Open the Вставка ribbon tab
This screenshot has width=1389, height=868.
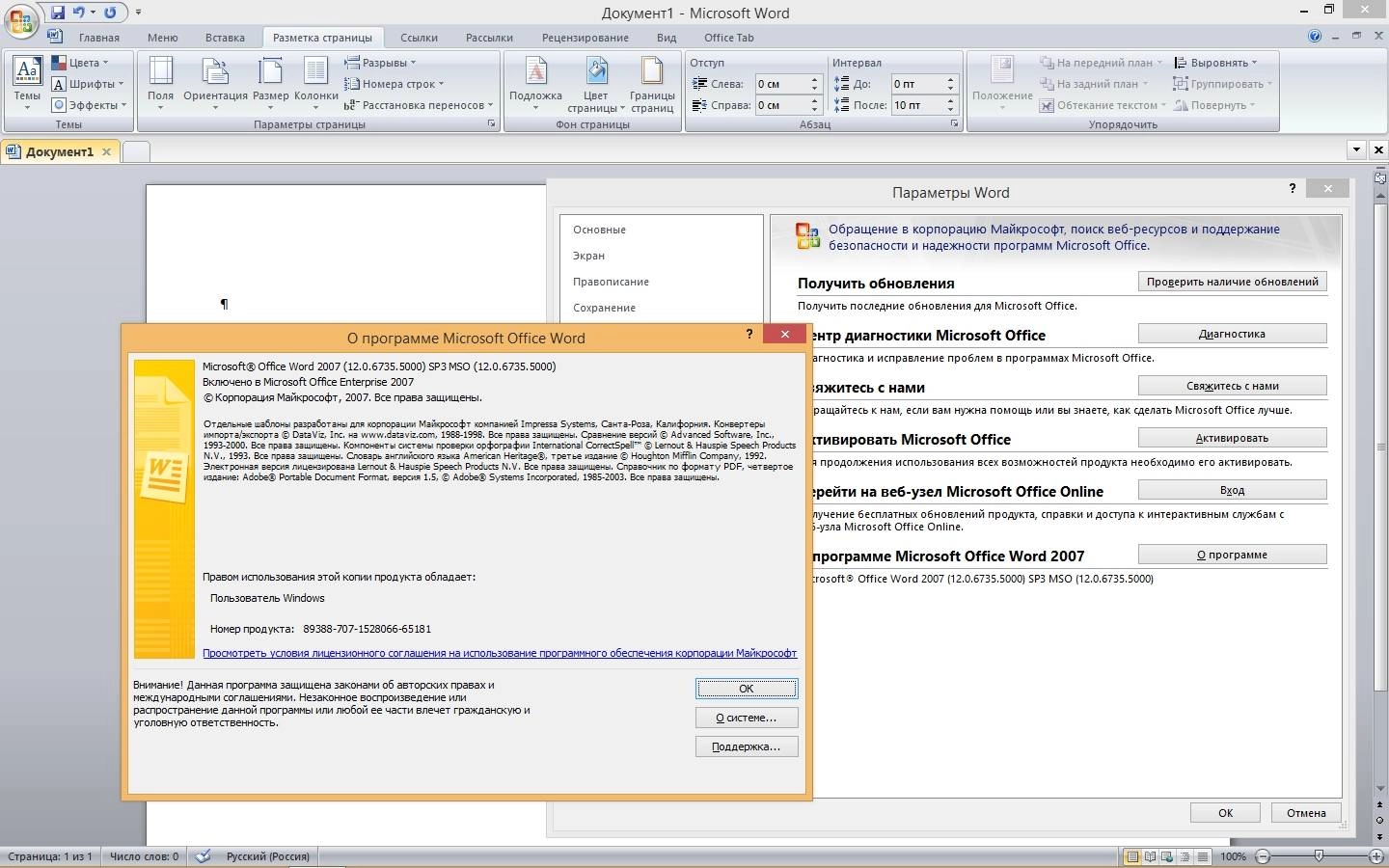pos(225,38)
